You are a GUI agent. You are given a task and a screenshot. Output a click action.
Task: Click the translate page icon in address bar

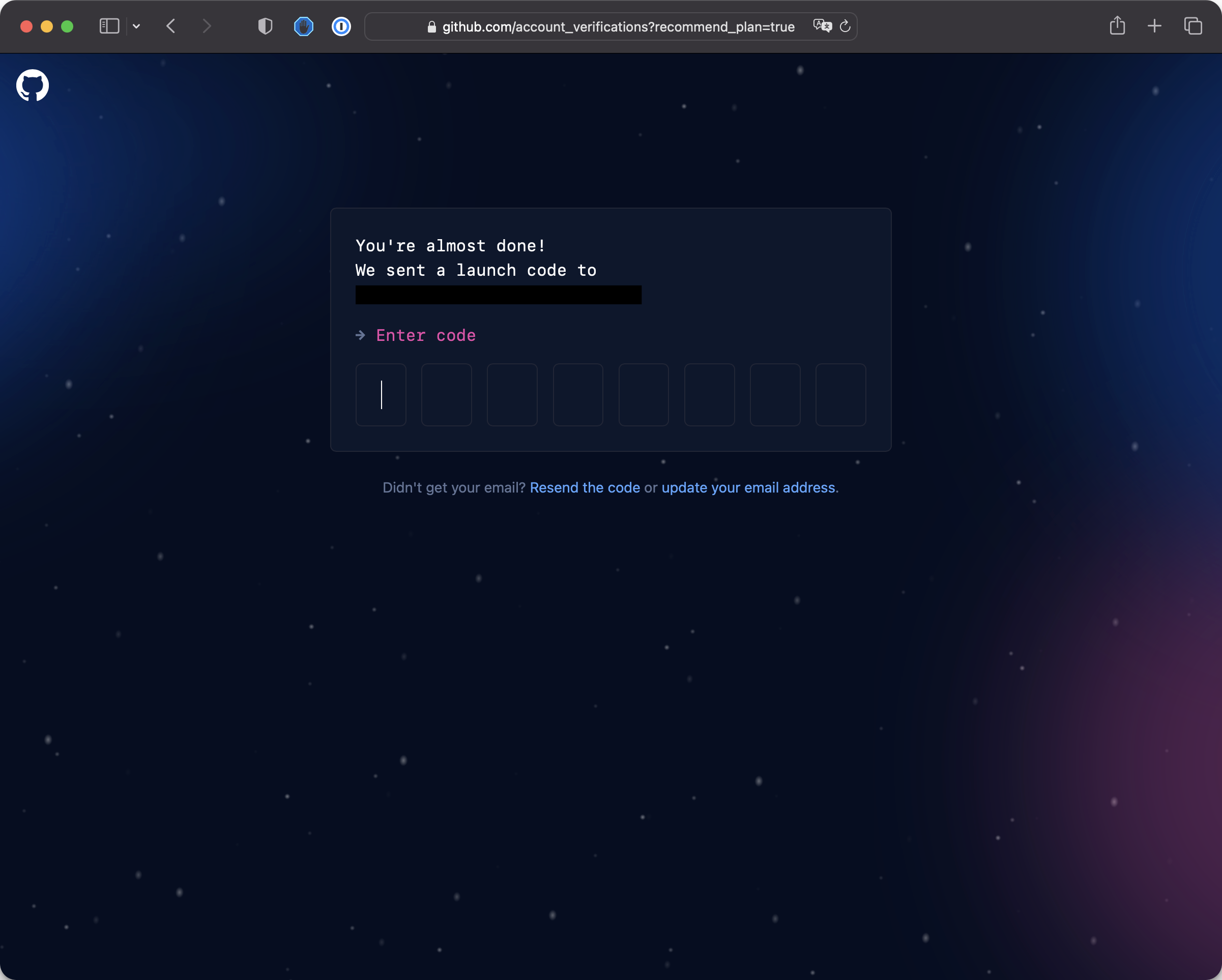[822, 26]
